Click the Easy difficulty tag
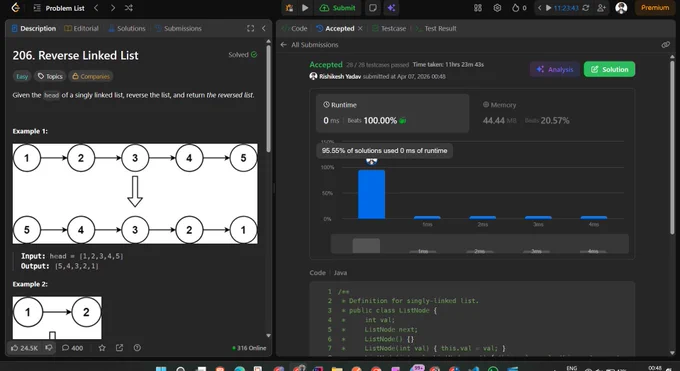This screenshot has width=680, height=371. (22, 76)
